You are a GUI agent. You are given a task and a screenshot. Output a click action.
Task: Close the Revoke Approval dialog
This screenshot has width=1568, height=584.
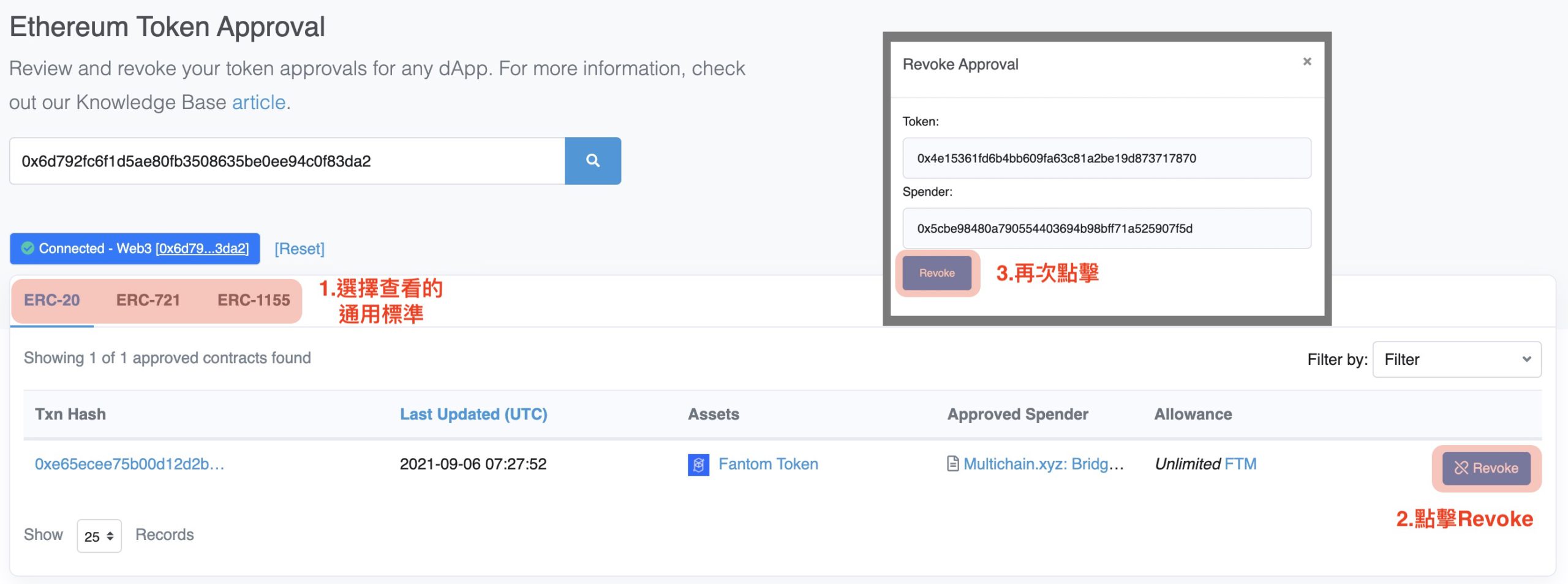[x=1306, y=61]
